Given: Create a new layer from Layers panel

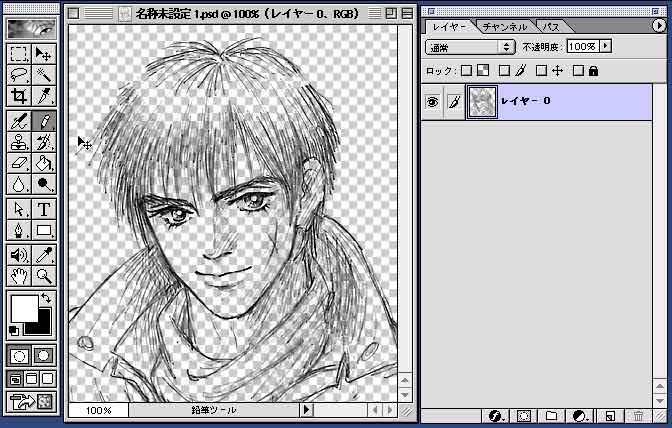Looking at the screenshot, I should (609, 415).
